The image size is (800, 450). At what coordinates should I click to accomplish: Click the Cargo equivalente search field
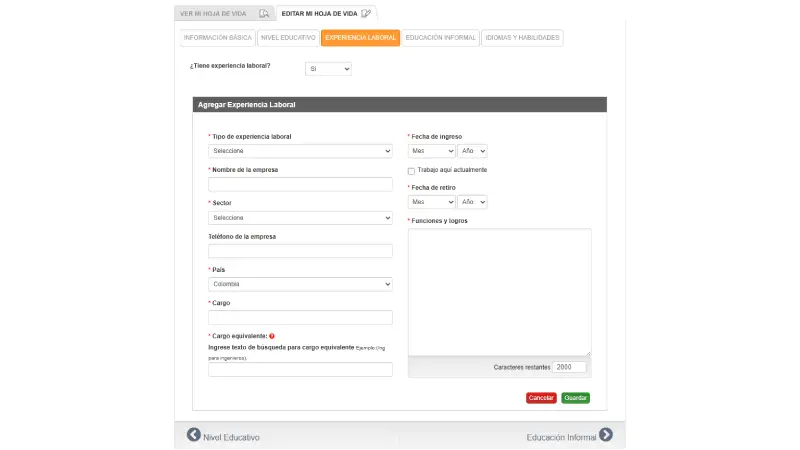pos(300,370)
